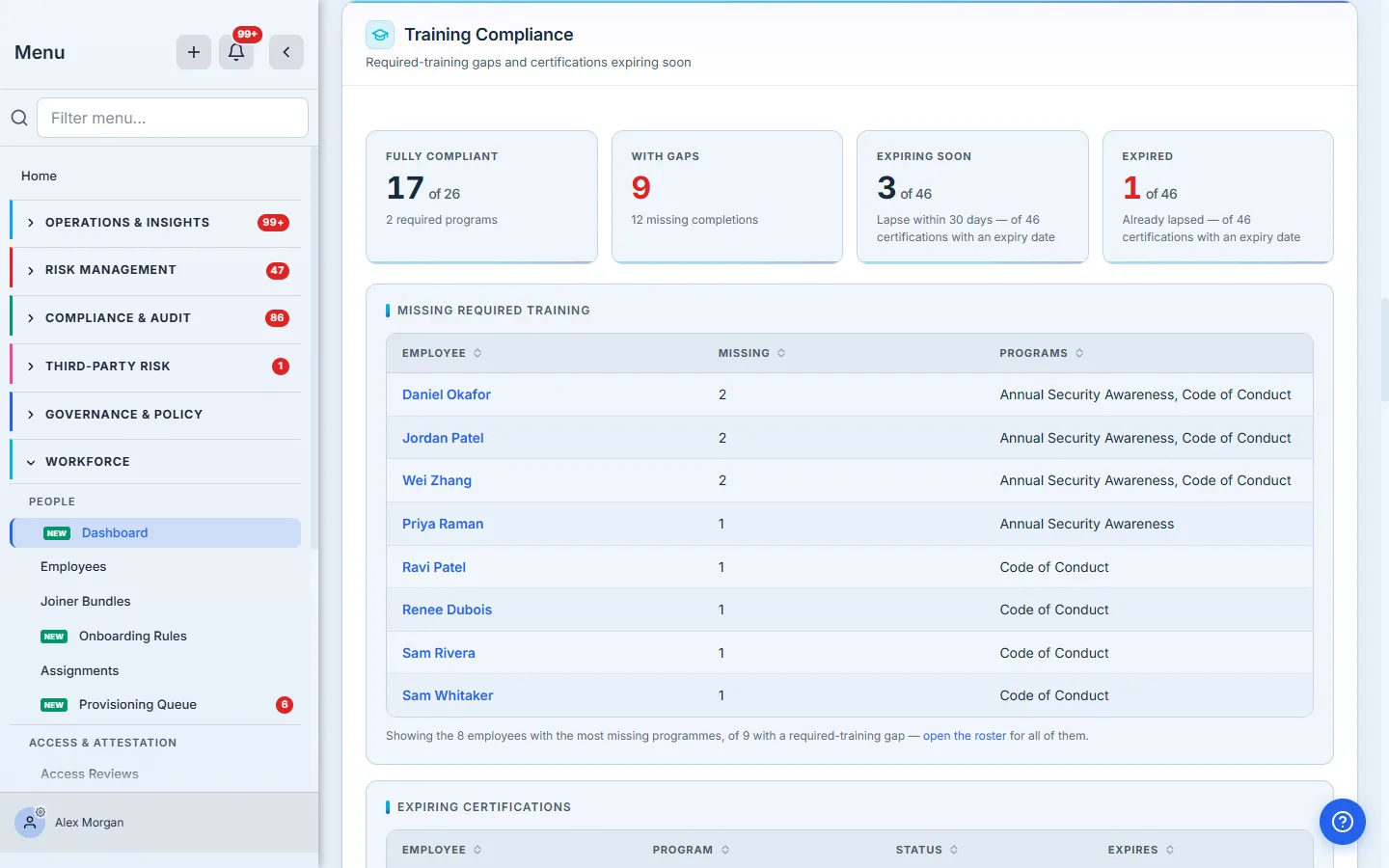Screen dimensions: 1389x868
Task: Click the missing count in Wei Zhang's row
Action: tap(722, 480)
